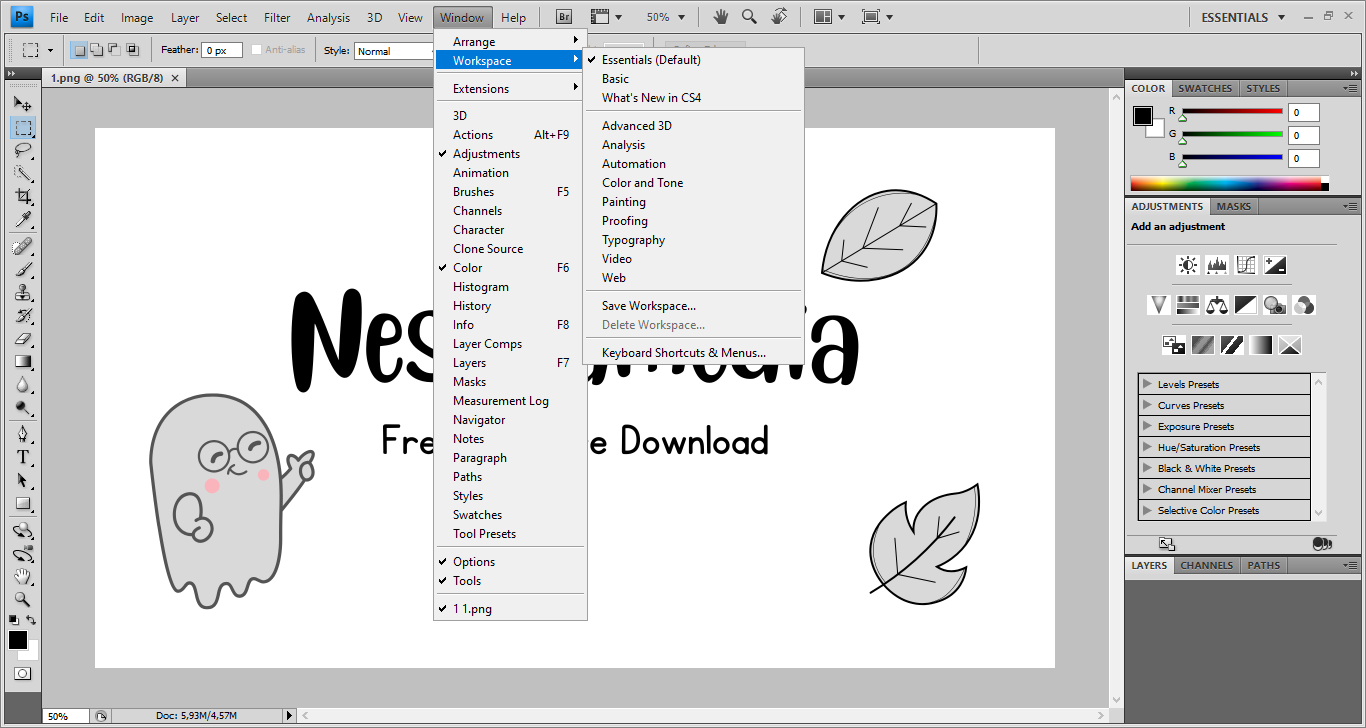Select the Horizontal Type tool
This screenshot has height=728, width=1366.
22,457
